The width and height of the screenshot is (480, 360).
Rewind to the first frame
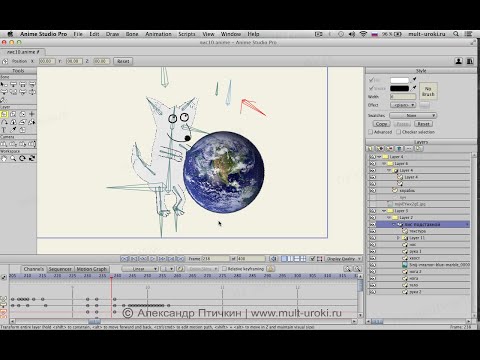[124, 259]
